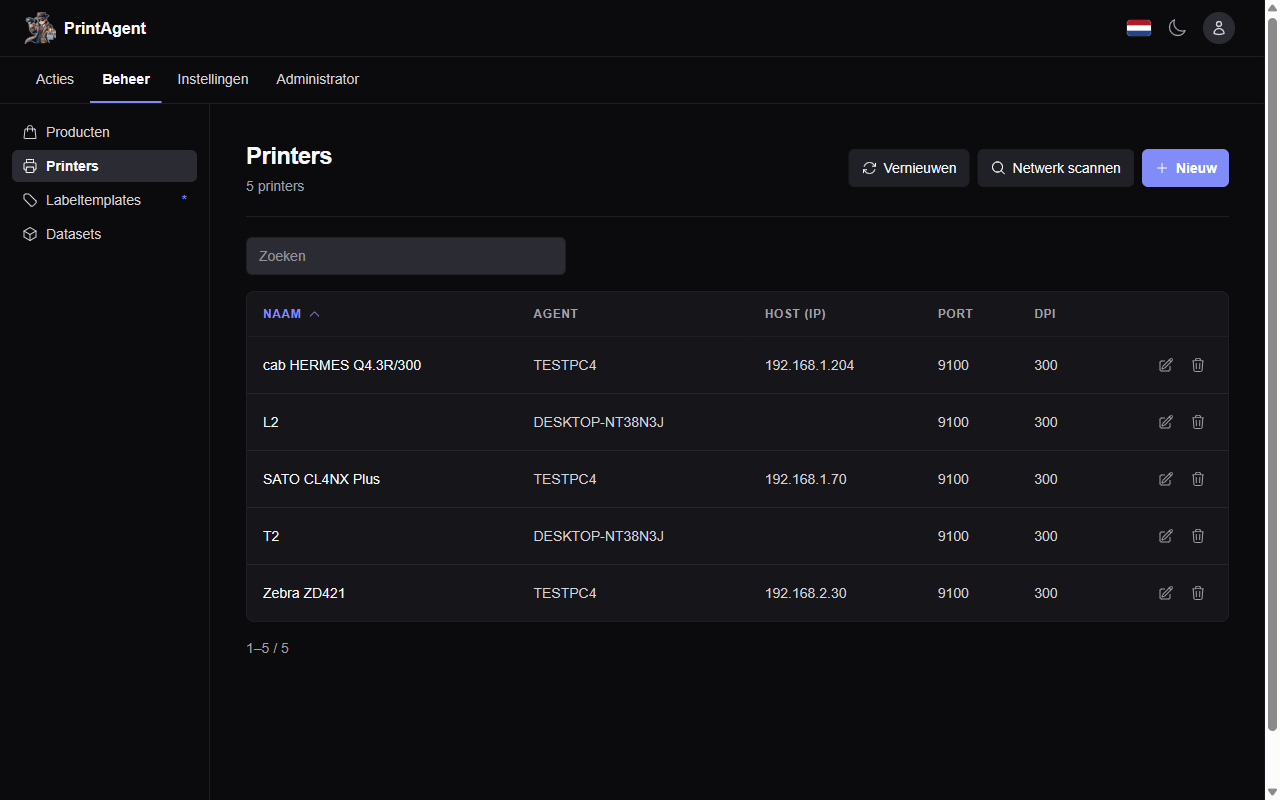1280x800 pixels.
Task: Click TESTPC4 agent in Zebra ZD421 row
Action: click(x=565, y=593)
